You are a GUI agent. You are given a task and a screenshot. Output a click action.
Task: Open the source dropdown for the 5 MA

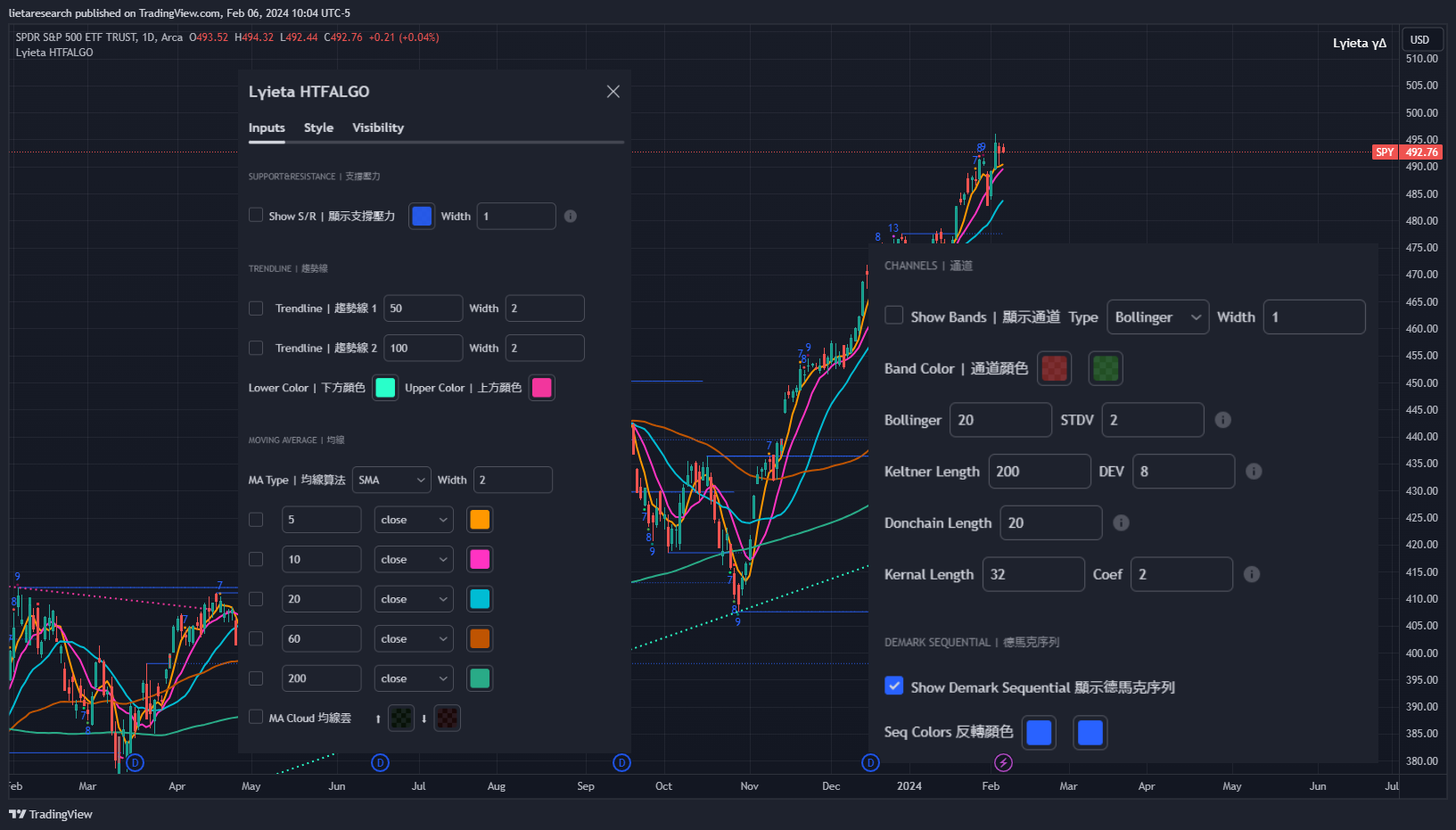[x=414, y=520]
